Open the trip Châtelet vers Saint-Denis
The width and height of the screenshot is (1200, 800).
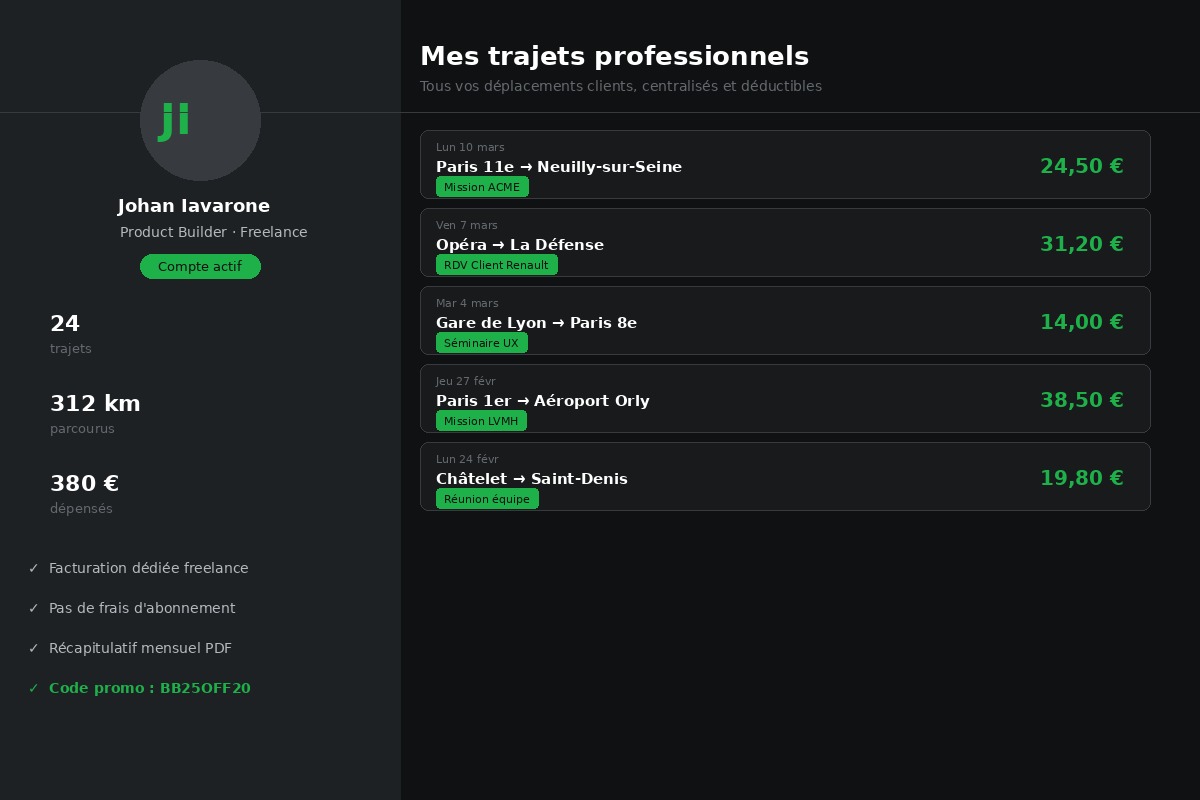785,477
